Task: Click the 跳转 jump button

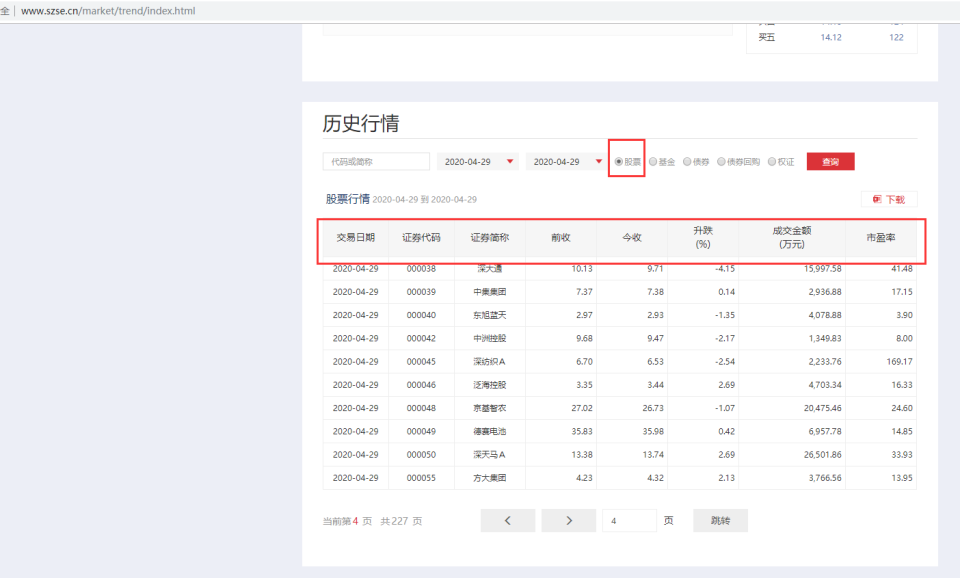Action: pos(720,520)
